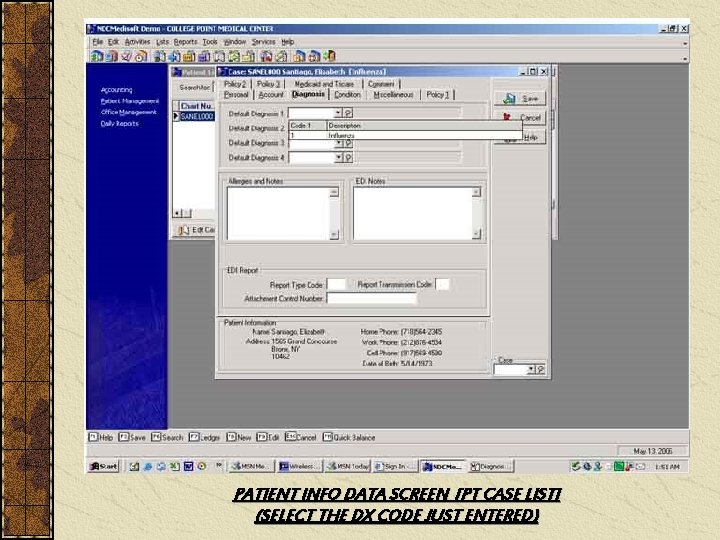
Task: Open the Default Diagnosis 1 dropdown arrow
Action: click(338, 113)
